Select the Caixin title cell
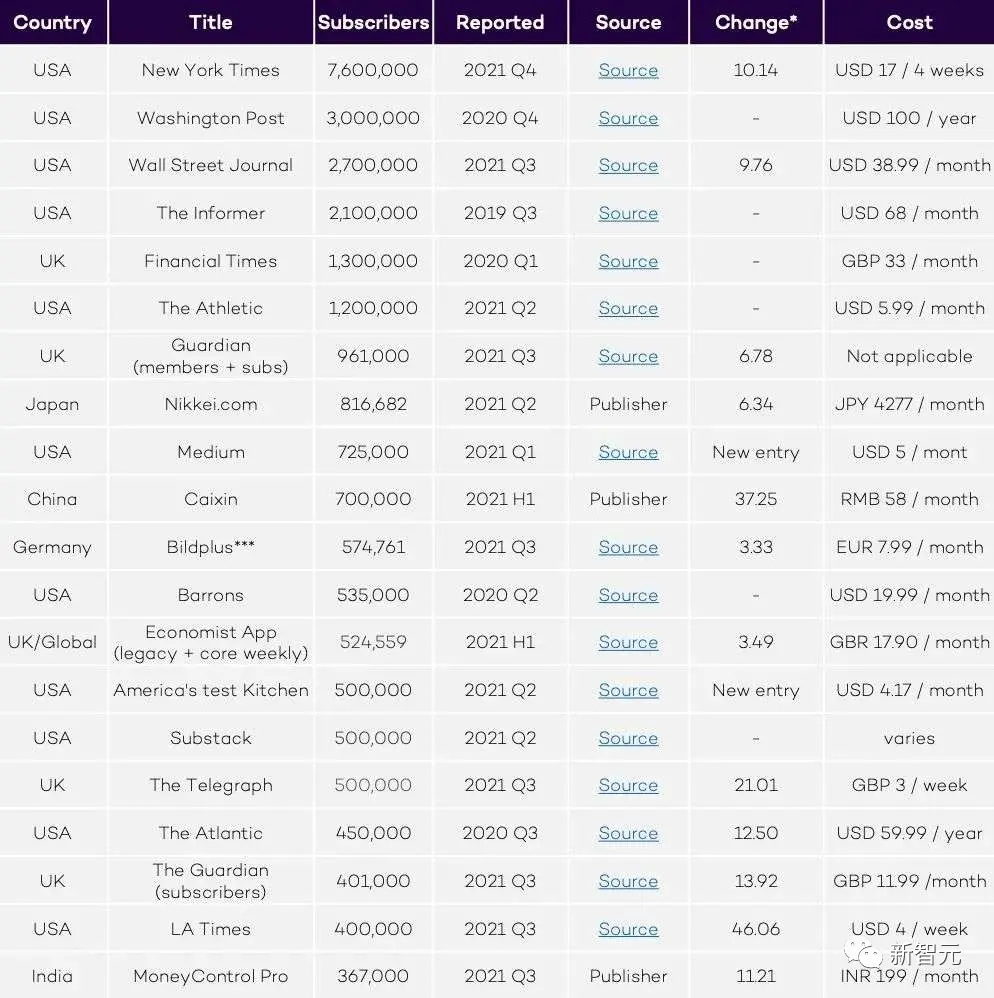The image size is (994, 998). [210, 499]
